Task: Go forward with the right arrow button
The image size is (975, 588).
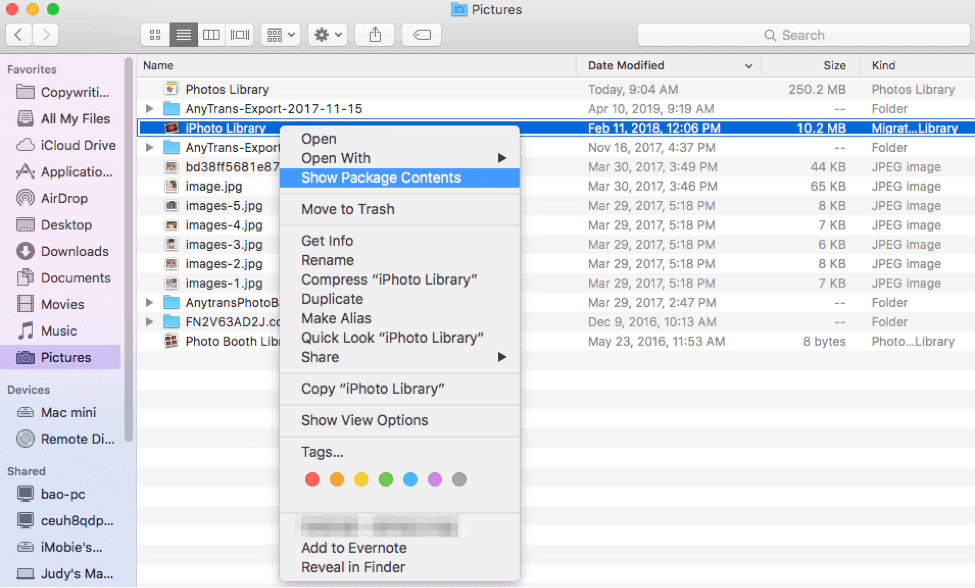Action: pos(45,35)
